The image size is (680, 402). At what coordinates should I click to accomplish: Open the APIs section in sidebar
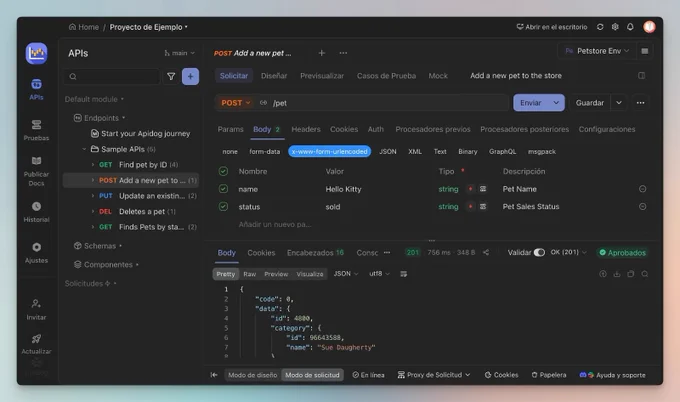tap(36, 89)
